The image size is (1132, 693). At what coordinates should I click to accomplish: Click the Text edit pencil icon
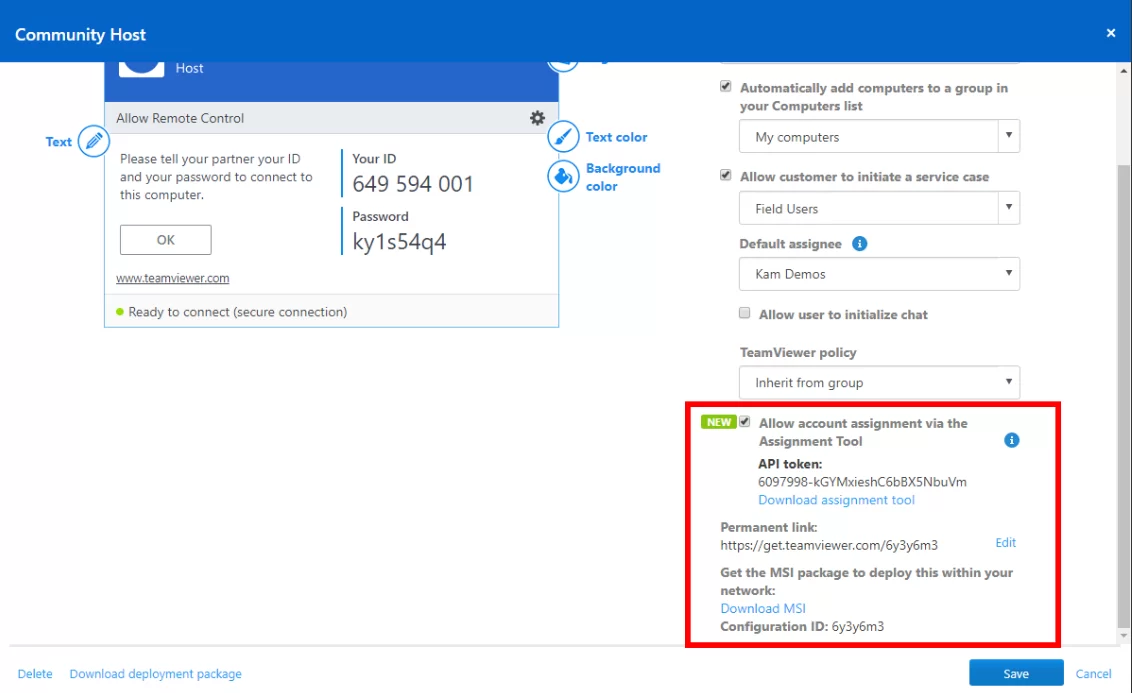[91, 141]
